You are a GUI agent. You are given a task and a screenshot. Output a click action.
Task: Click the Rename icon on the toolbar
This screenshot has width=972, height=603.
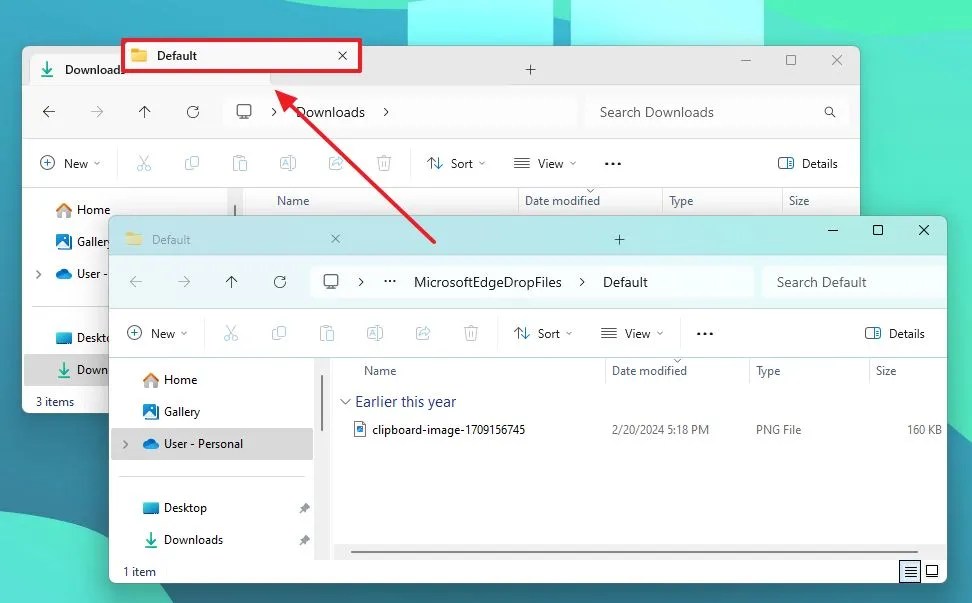coord(375,332)
